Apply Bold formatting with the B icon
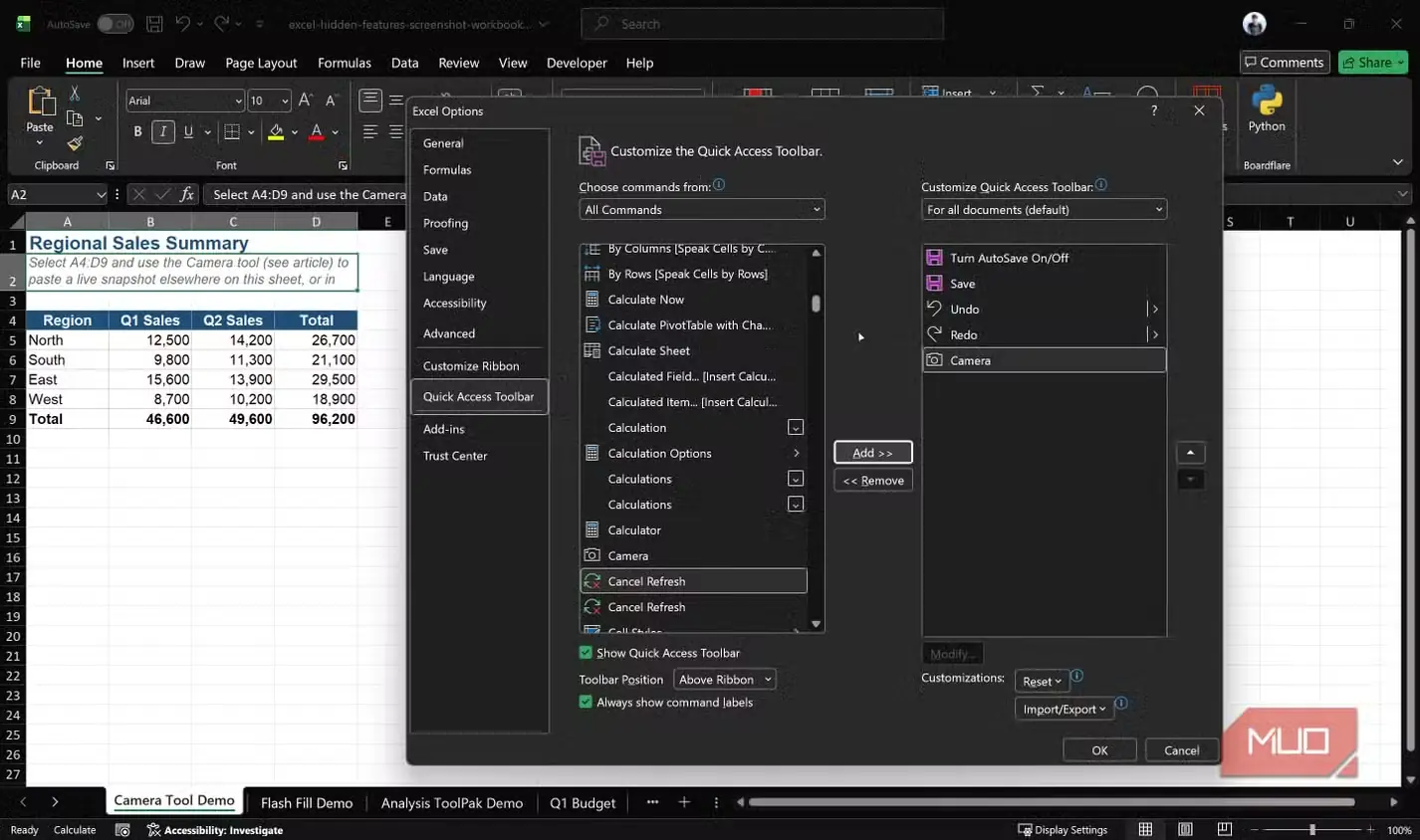 (137, 131)
